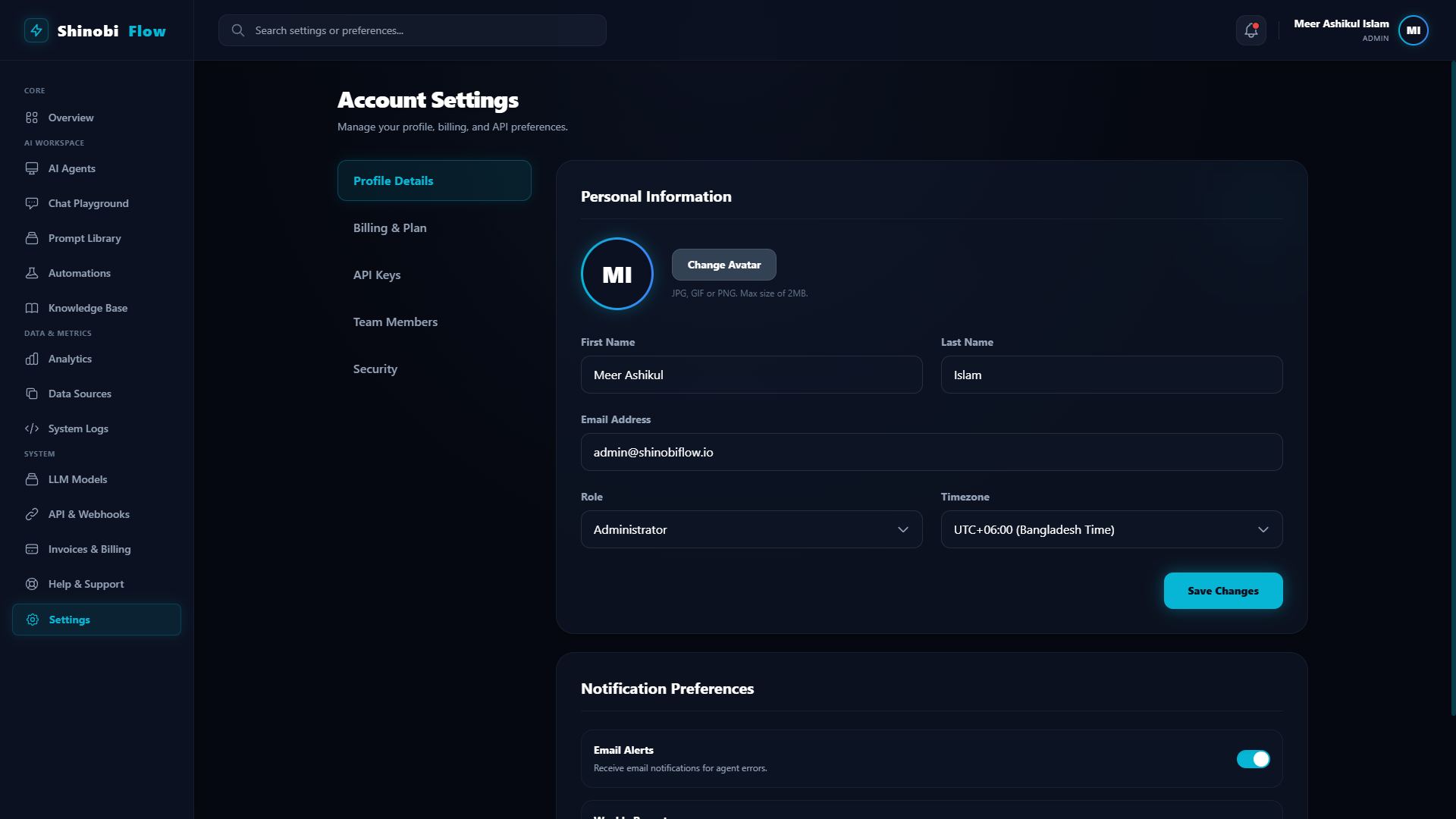Click the LLM Models icon

pos(32,479)
